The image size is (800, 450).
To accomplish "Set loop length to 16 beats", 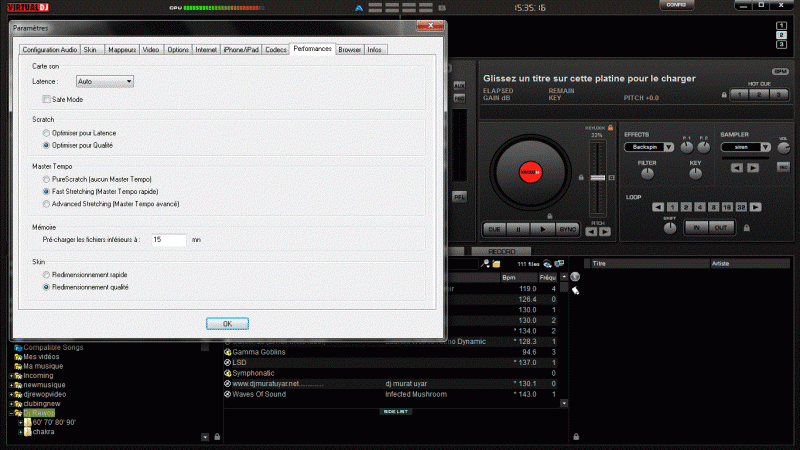I will click(x=728, y=207).
